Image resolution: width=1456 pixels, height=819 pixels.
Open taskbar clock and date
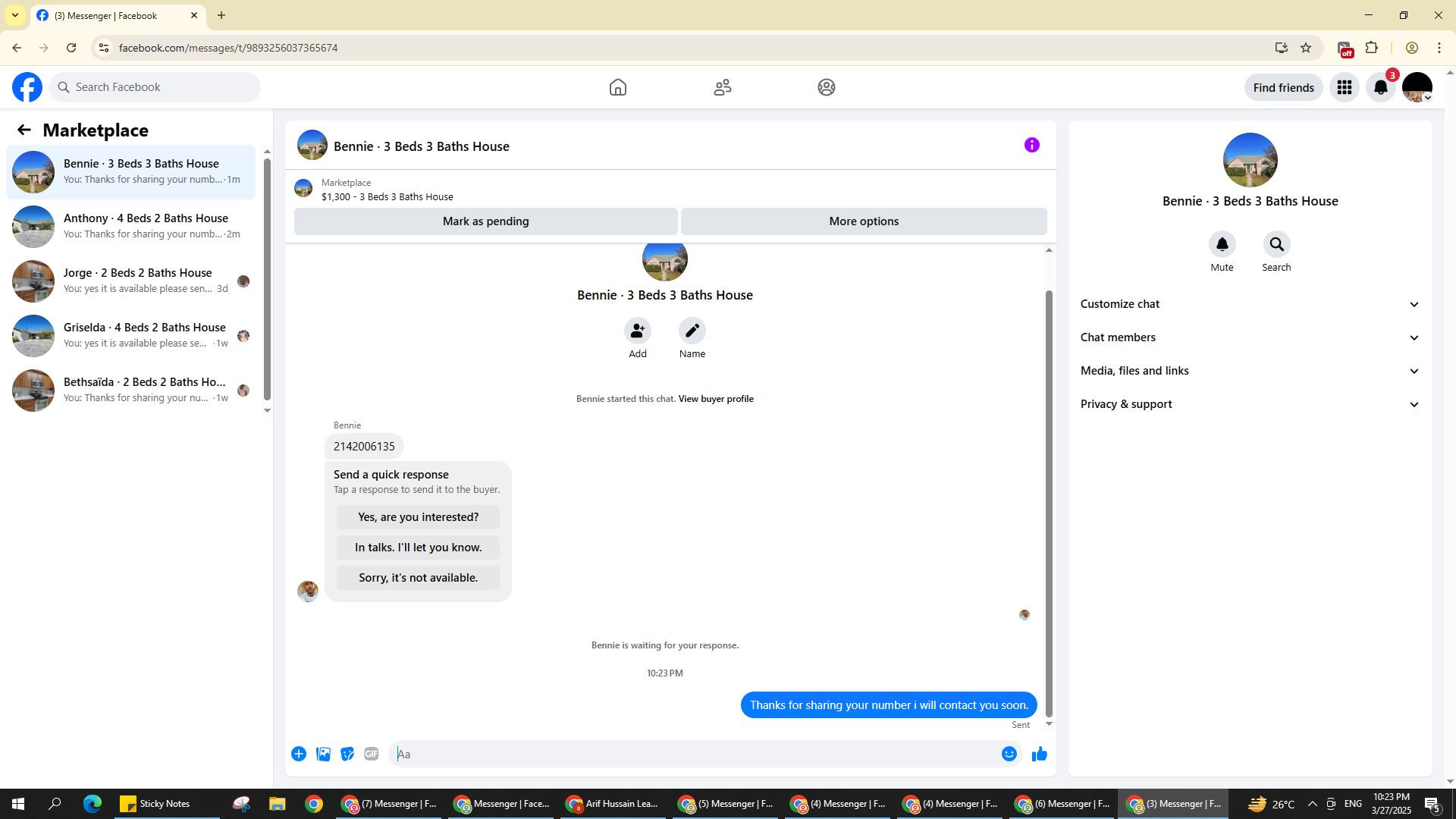[1392, 804]
